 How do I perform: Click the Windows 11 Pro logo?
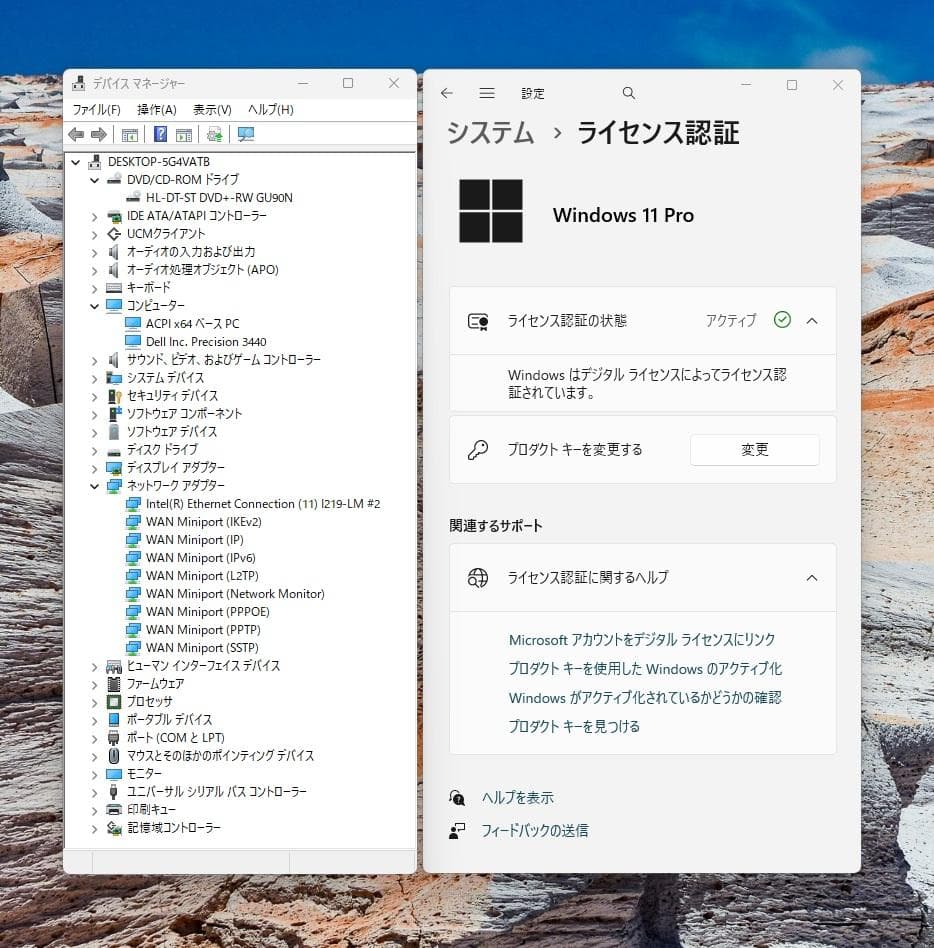tap(491, 211)
